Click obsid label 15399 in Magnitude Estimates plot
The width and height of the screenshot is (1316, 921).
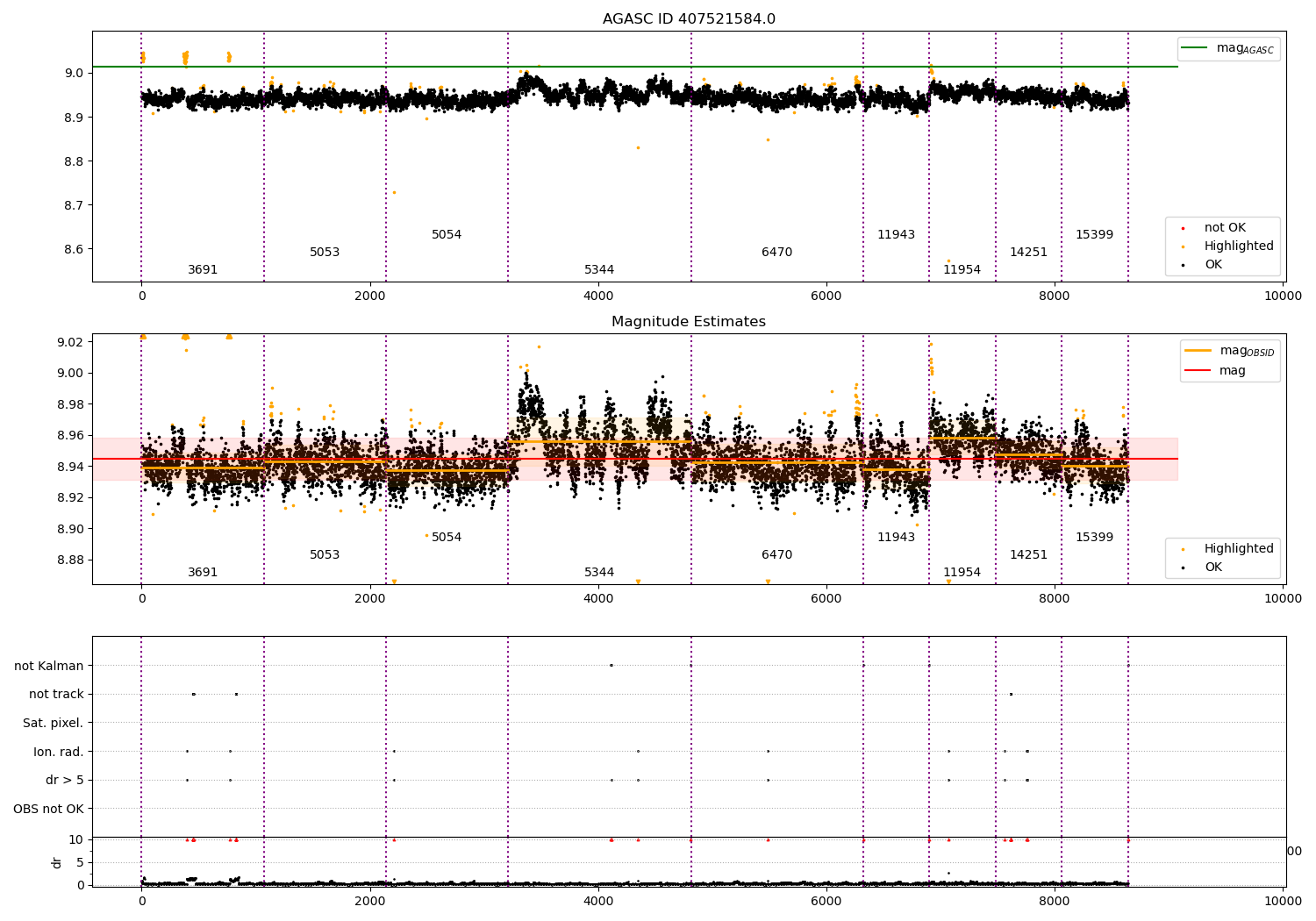pos(1094,537)
